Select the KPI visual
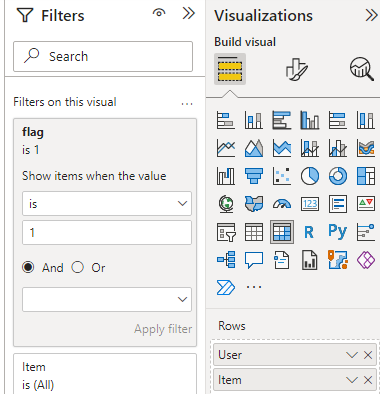This screenshot has height=394, width=380. (366, 204)
